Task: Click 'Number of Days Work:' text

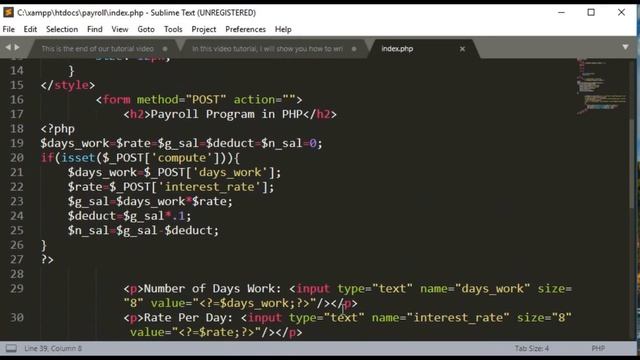Action: click(213, 289)
